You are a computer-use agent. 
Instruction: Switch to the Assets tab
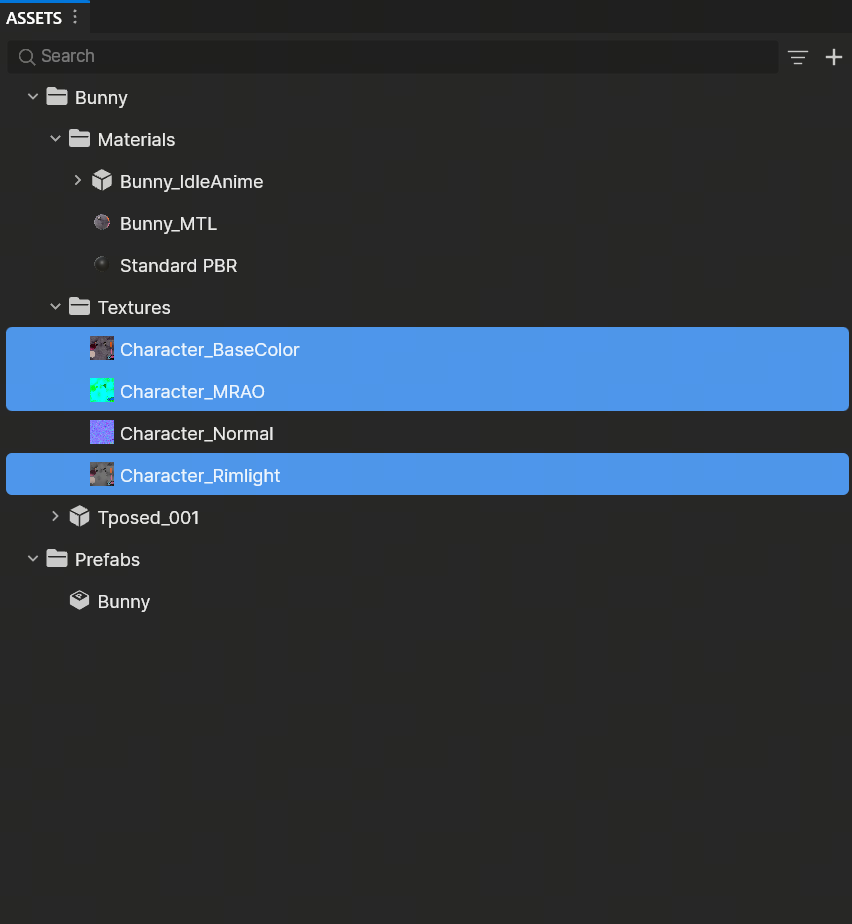[x=34, y=17]
